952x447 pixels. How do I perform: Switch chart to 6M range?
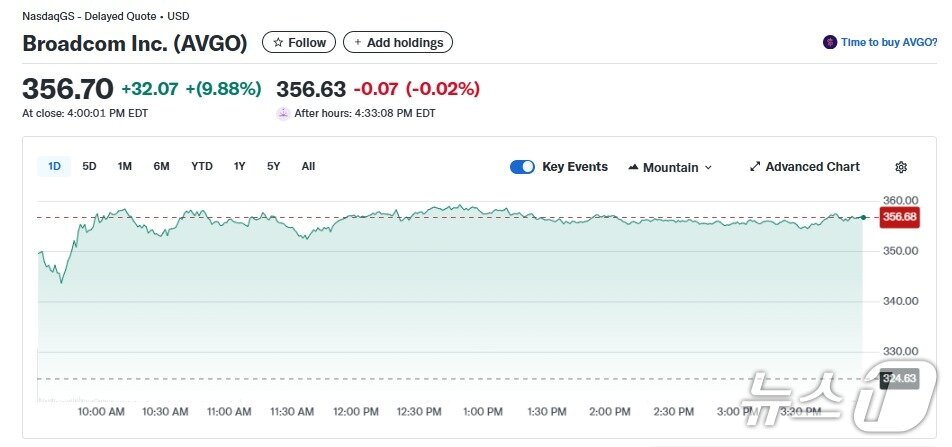pyautogui.click(x=161, y=167)
